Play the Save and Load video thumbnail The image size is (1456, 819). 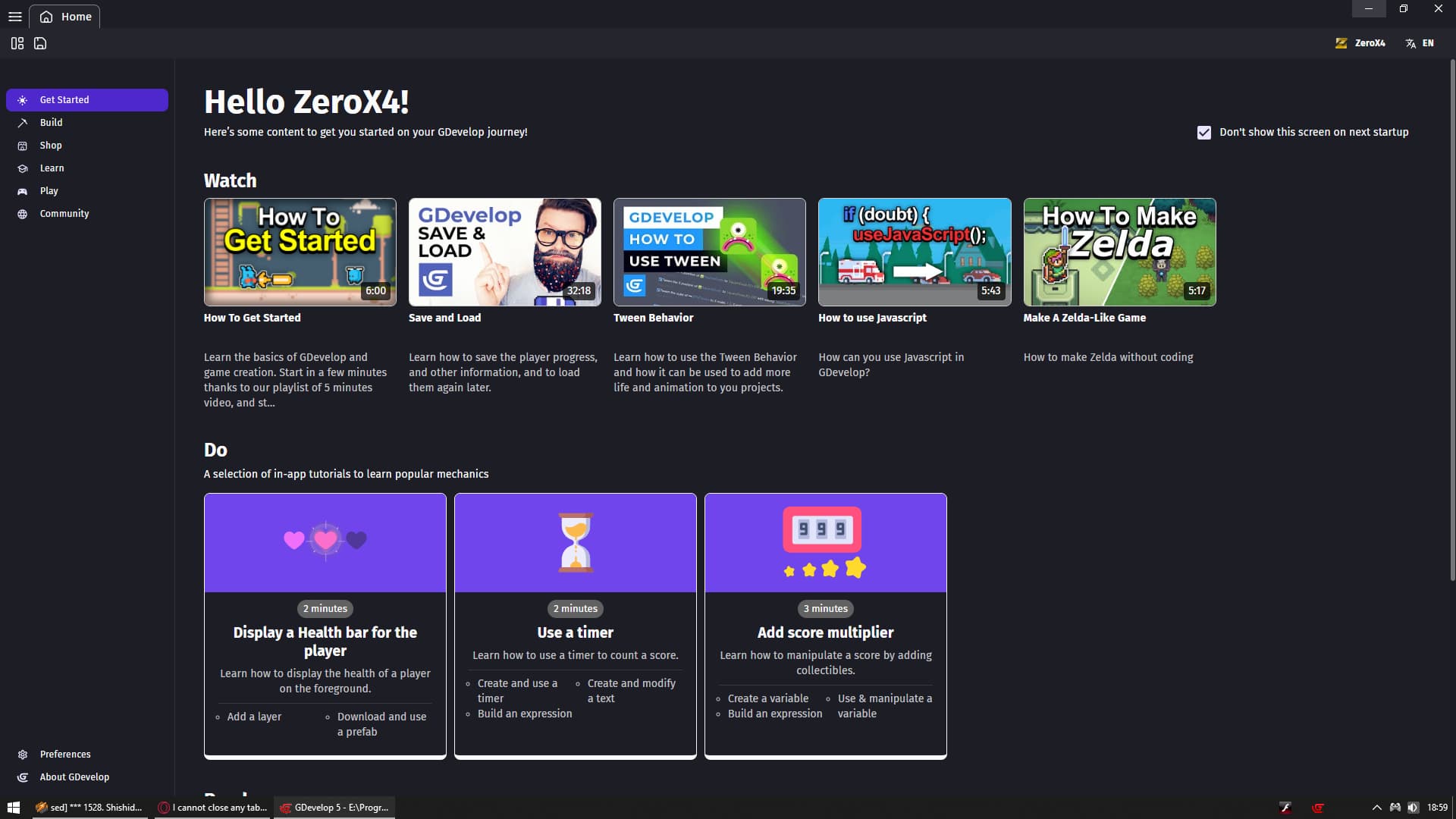pos(505,253)
